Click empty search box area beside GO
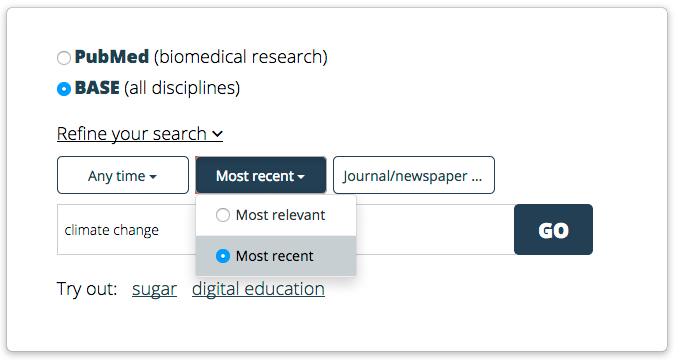677x364 pixels. tap(435, 229)
